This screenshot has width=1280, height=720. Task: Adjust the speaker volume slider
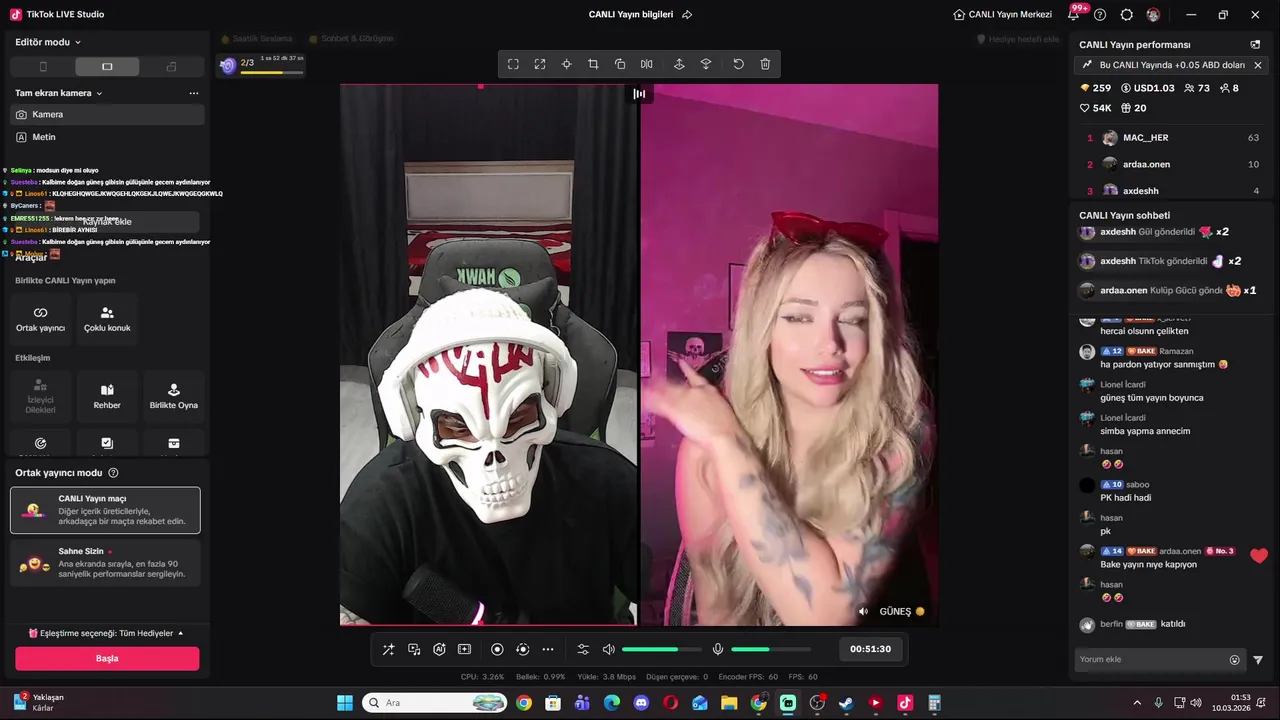[x=661, y=649]
